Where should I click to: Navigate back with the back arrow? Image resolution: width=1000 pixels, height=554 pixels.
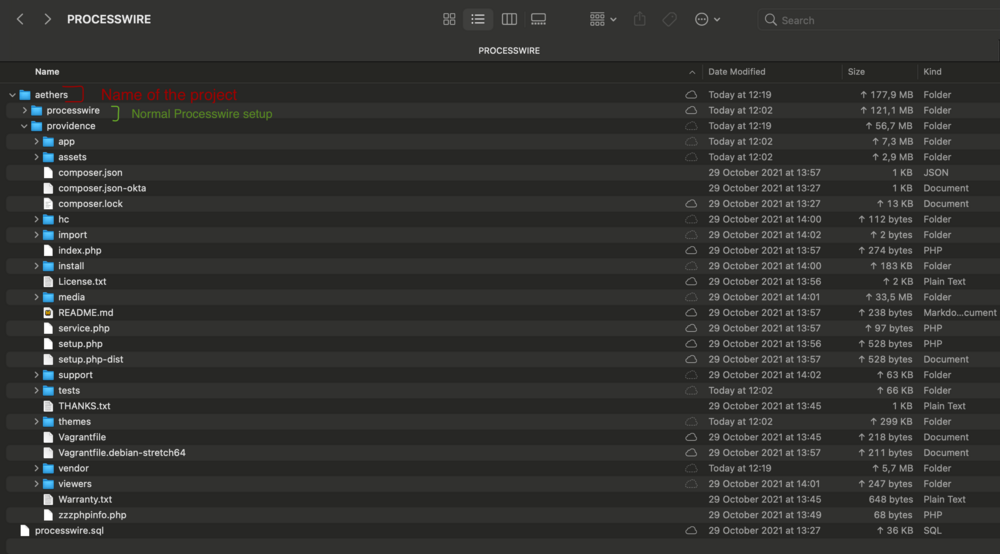coord(20,19)
